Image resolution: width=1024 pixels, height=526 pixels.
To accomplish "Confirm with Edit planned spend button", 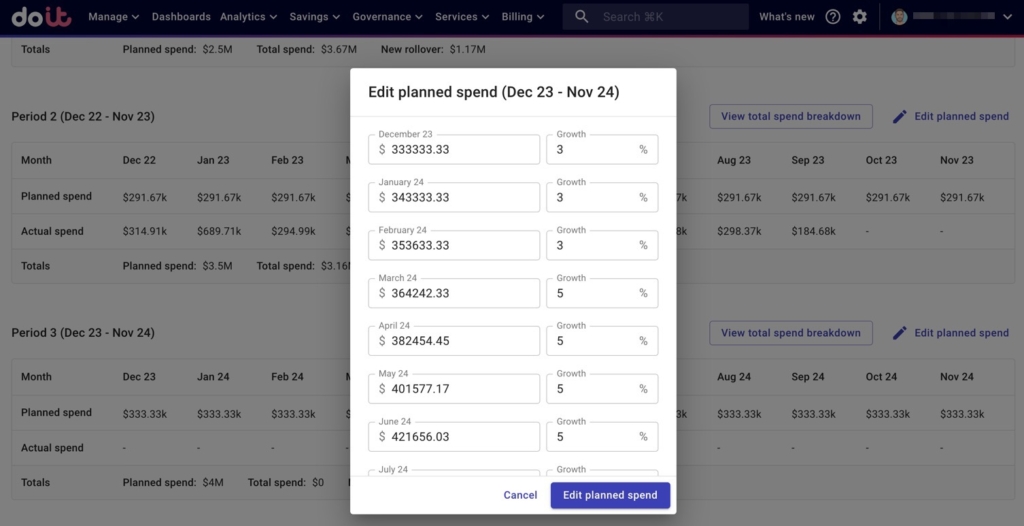I will [x=610, y=495].
